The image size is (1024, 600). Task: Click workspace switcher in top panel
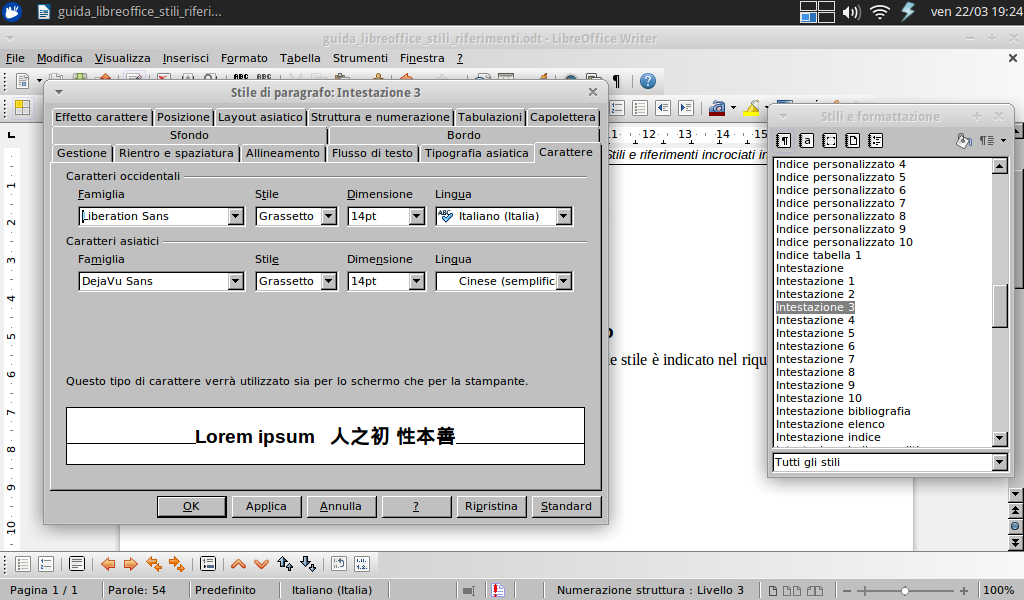[x=817, y=12]
